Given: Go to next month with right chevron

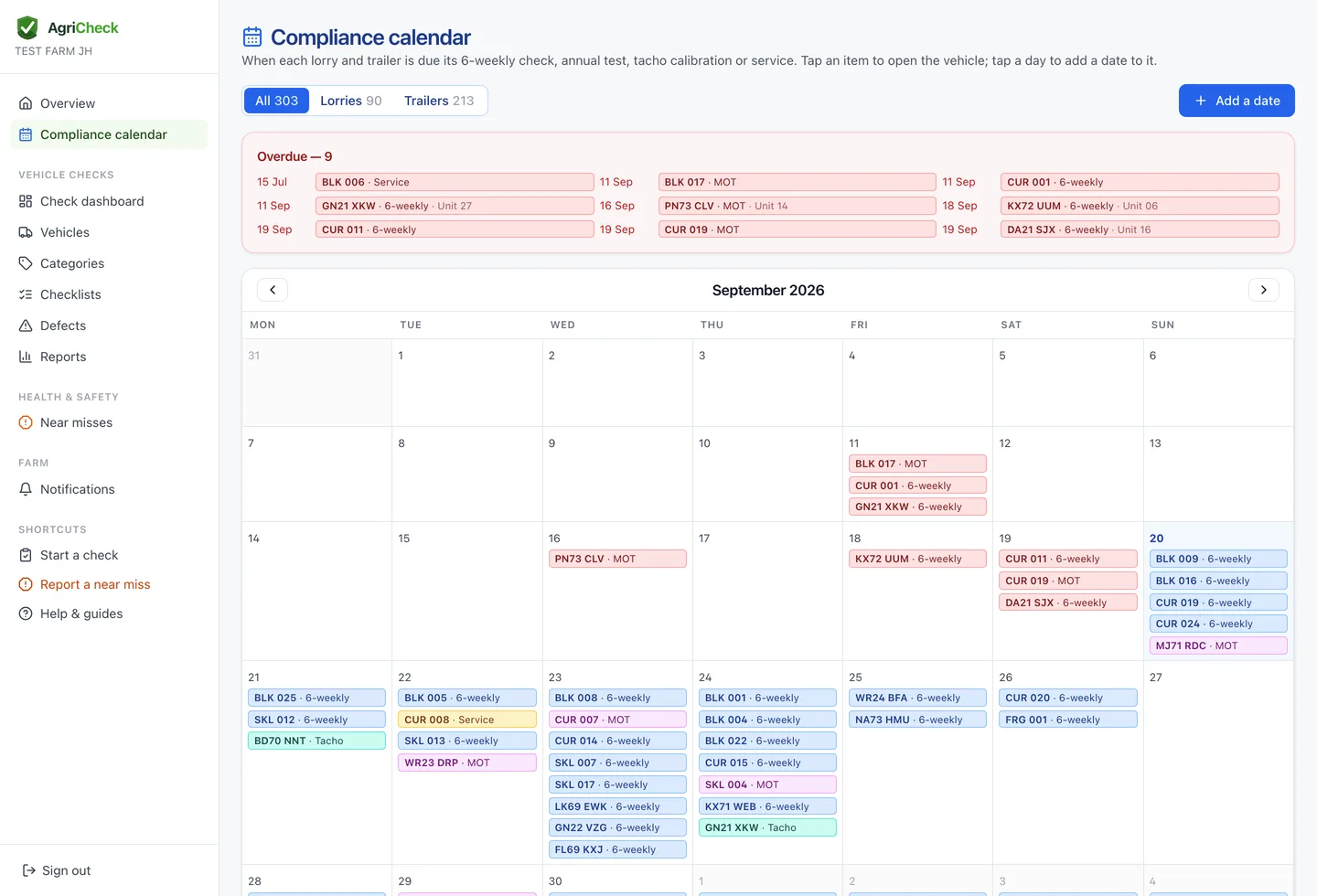Looking at the screenshot, I should coord(1264,290).
